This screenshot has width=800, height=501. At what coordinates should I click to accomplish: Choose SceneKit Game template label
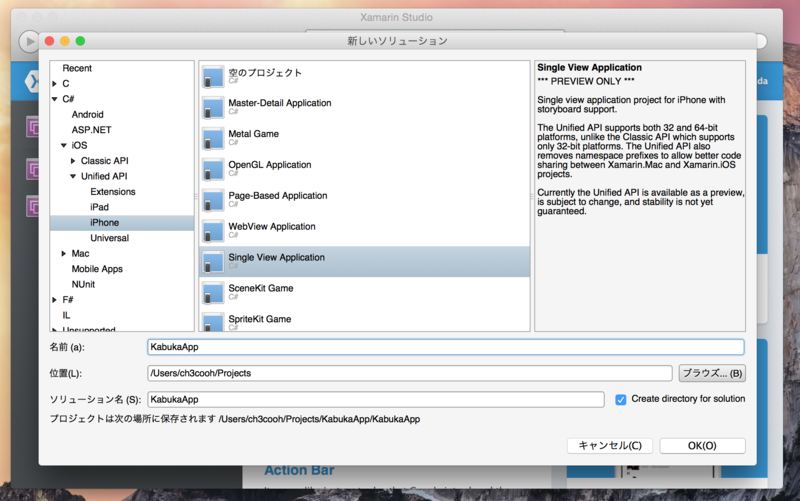[x=261, y=288]
